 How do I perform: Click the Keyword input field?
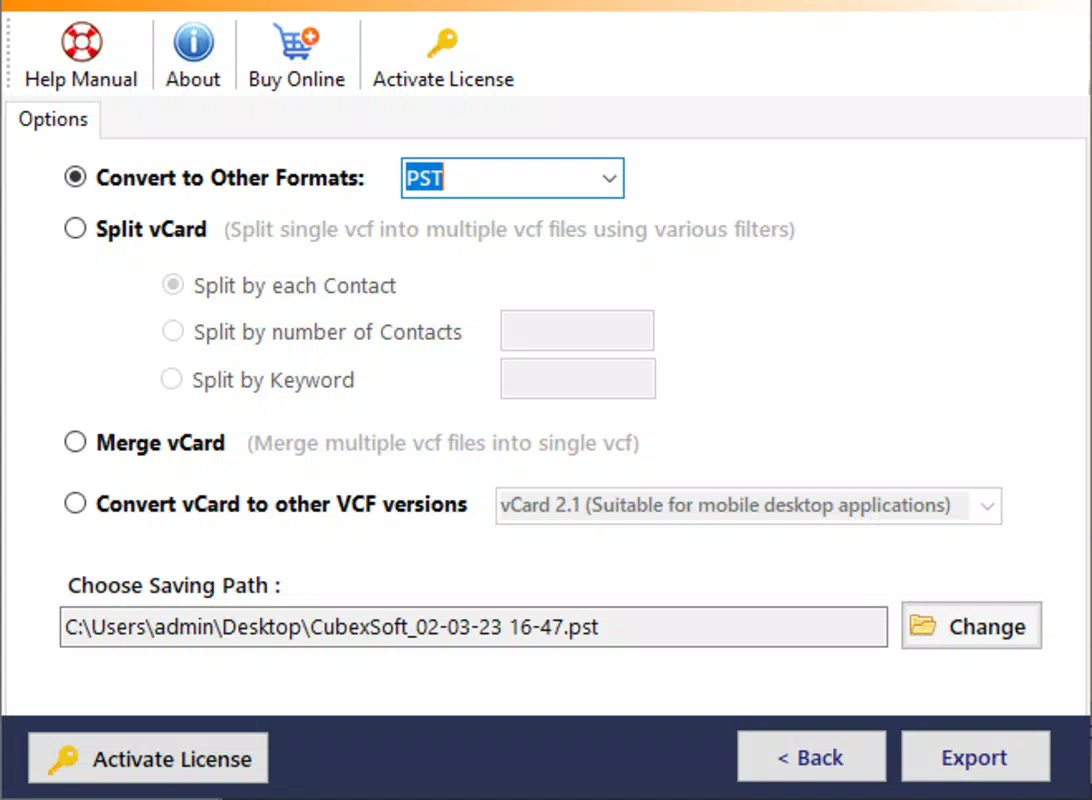click(578, 379)
